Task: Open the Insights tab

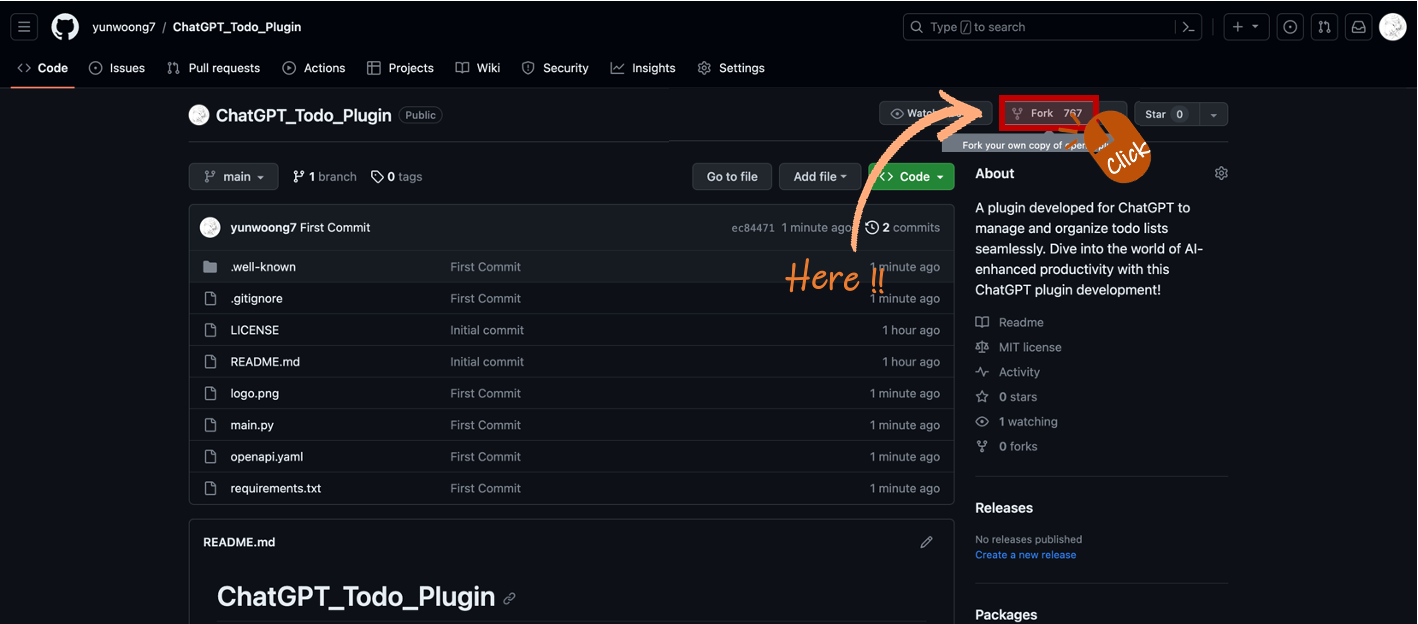Action: [x=643, y=68]
